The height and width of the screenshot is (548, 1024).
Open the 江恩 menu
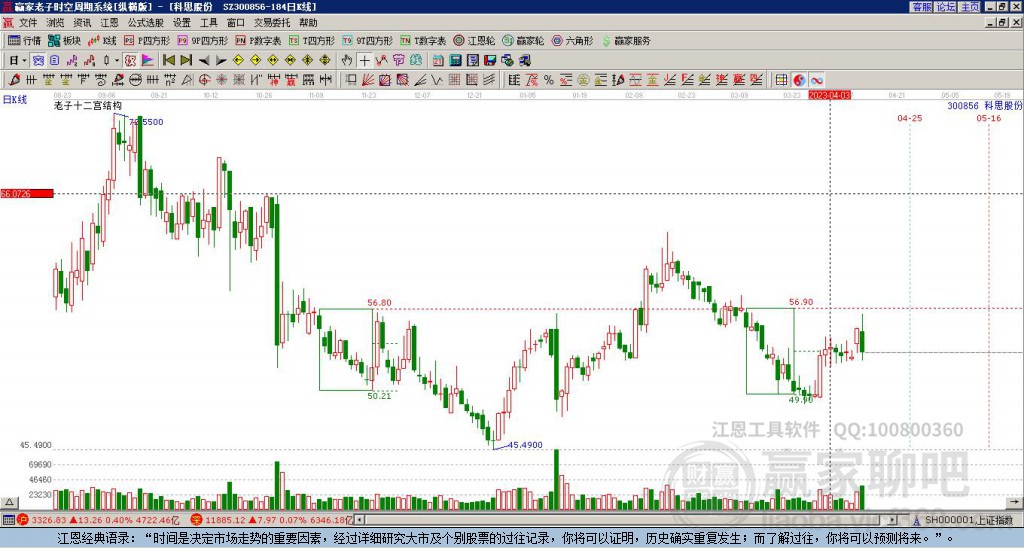[109, 23]
